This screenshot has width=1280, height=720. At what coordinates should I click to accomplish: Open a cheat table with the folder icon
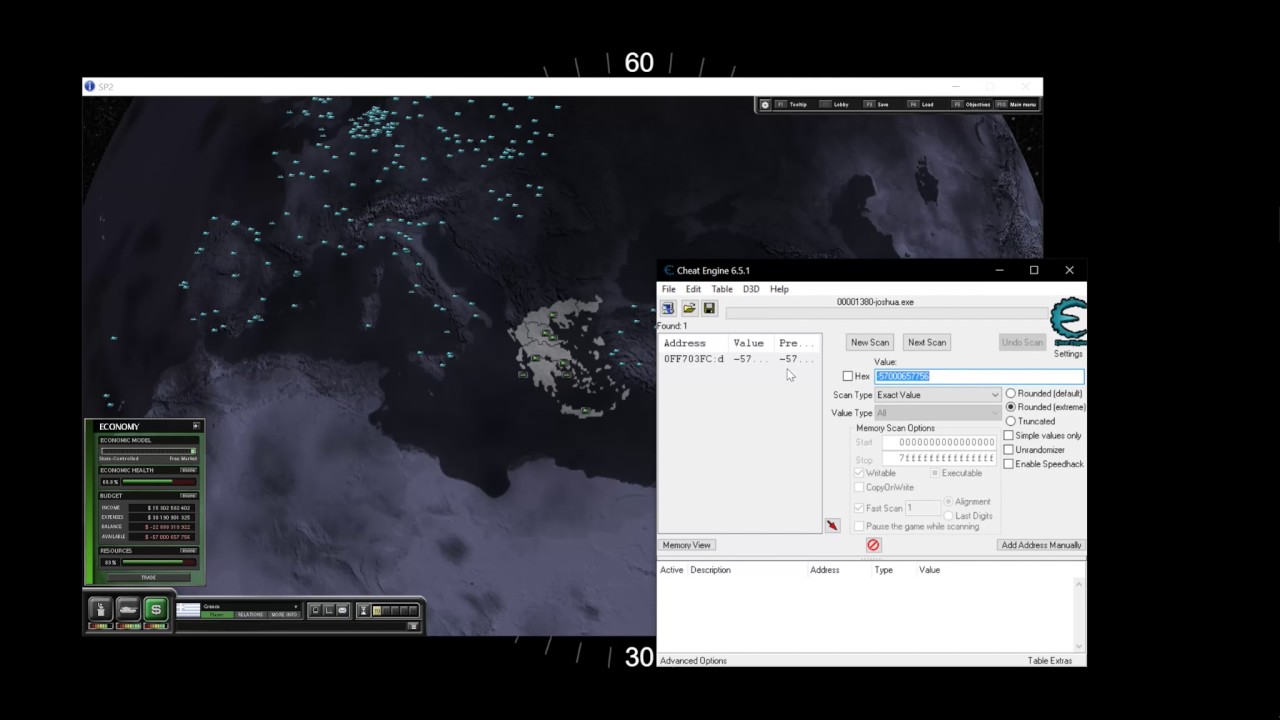689,308
